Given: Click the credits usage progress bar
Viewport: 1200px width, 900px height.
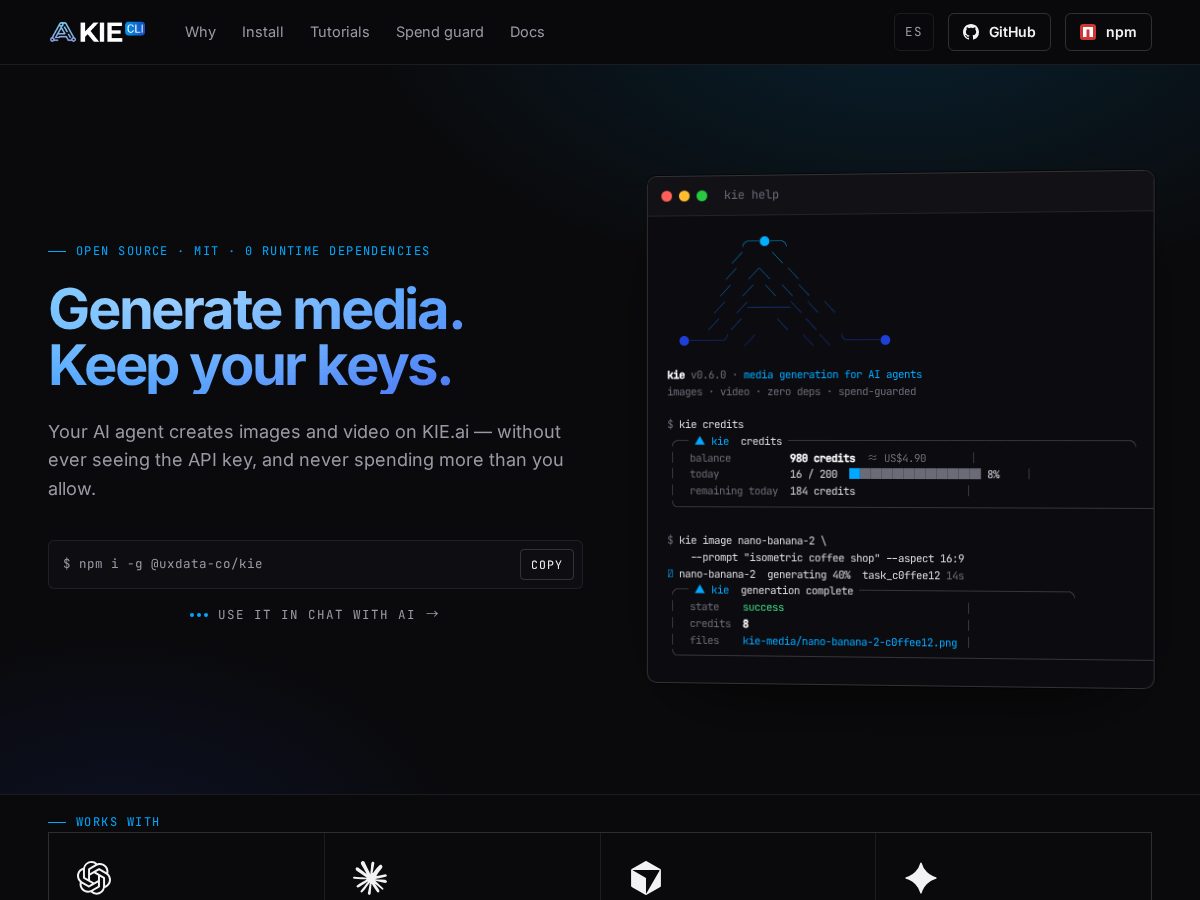Looking at the screenshot, I should coord(914,474).
